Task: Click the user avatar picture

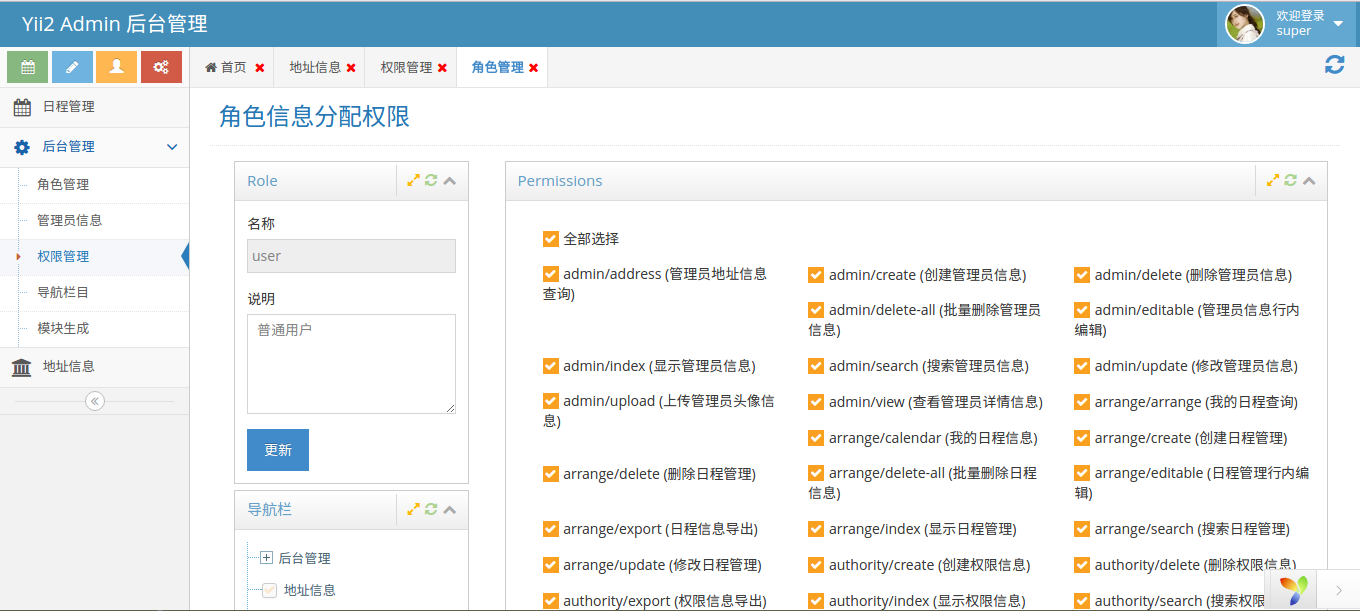Action: pos(1245,24)
